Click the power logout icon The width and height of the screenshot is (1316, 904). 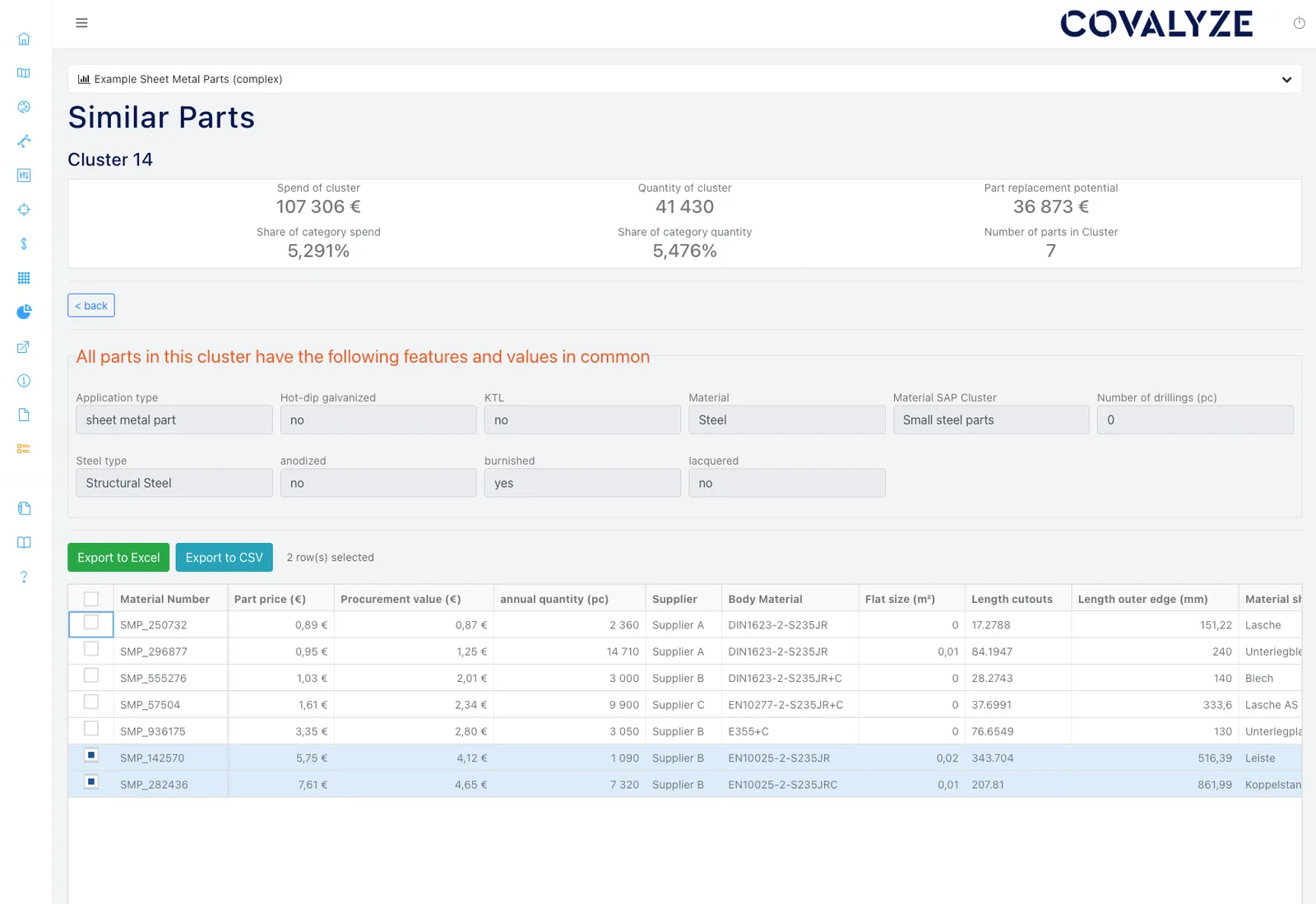coord(1300,23)
